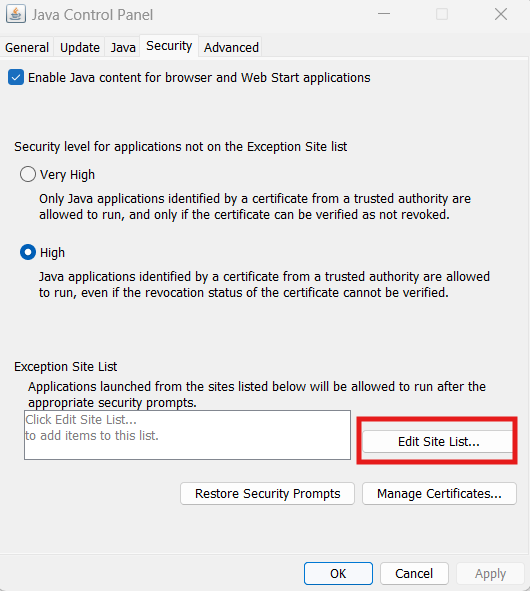
Task: Open Edit Site List dialog
Action: tap(438, 441)
